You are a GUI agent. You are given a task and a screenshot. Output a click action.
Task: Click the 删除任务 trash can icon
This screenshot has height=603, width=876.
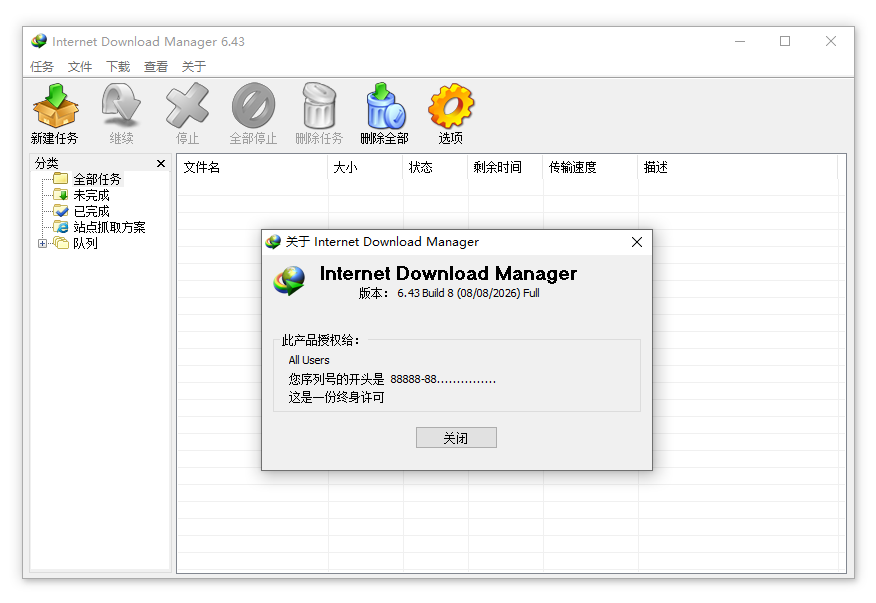click(319, 106)
